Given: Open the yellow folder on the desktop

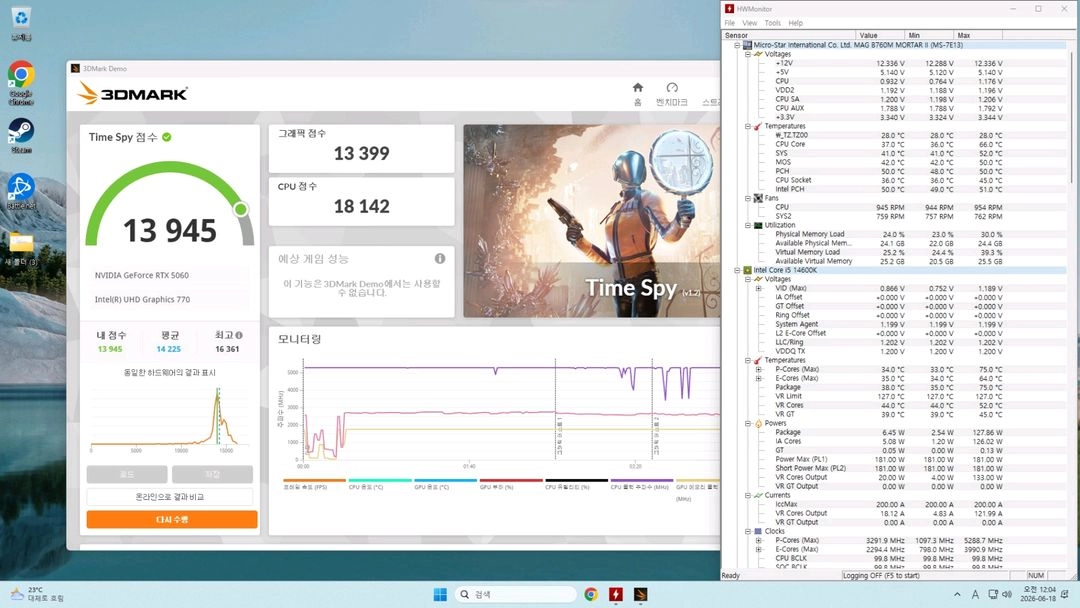Looking at the screenshot, I should click(x=21, y=249).
